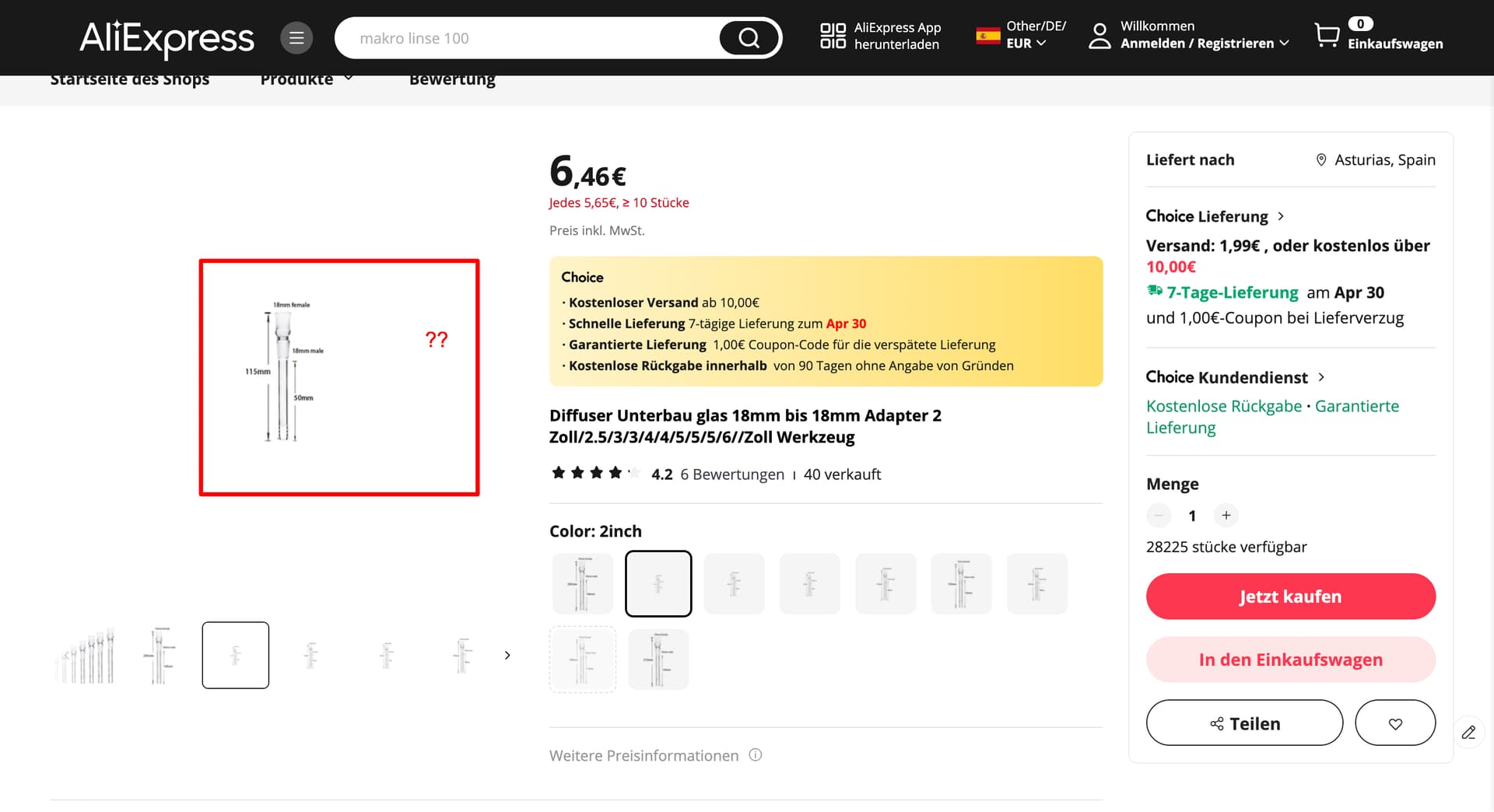Open the shopping cart icon
This screenshot has width=1494, height=812.
click(1327, 35)
